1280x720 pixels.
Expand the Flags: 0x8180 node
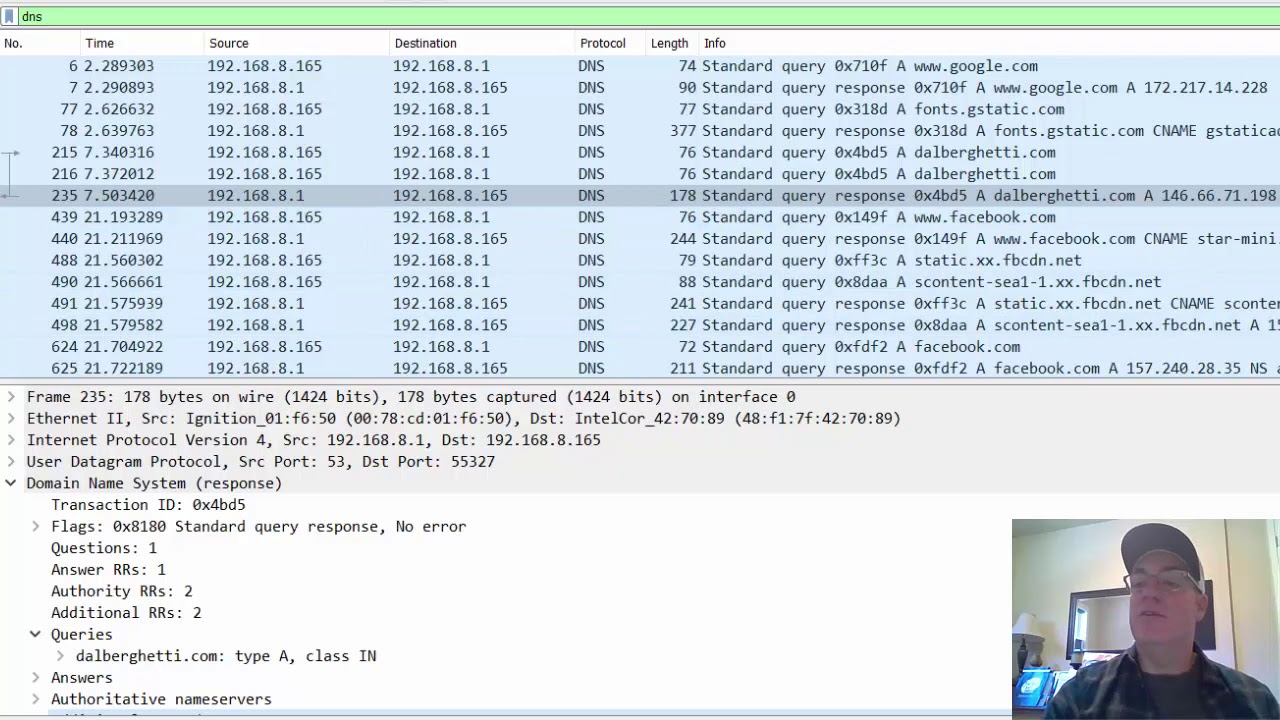point(36,526)
